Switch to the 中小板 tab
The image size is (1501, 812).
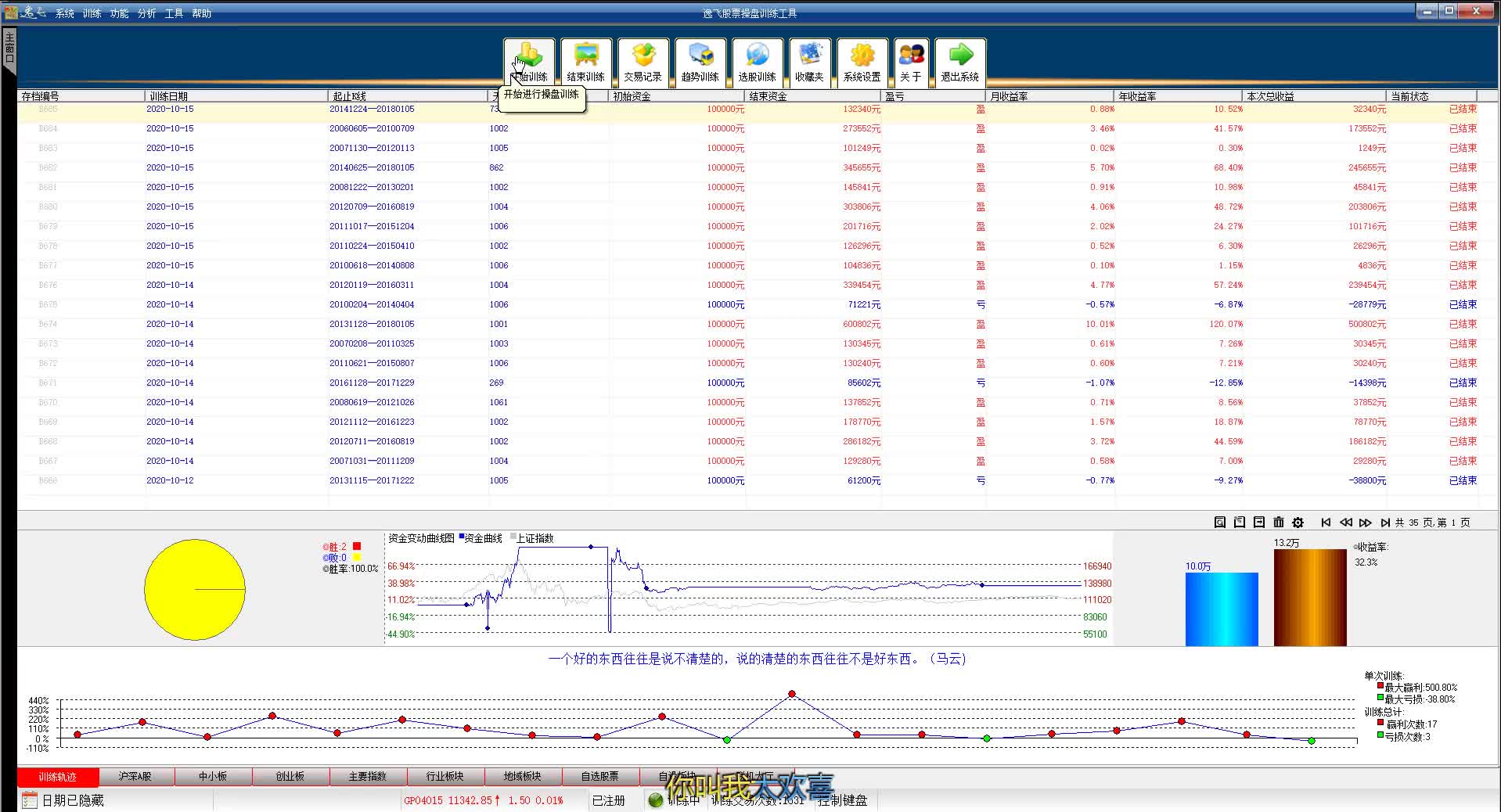pos(213,776)
